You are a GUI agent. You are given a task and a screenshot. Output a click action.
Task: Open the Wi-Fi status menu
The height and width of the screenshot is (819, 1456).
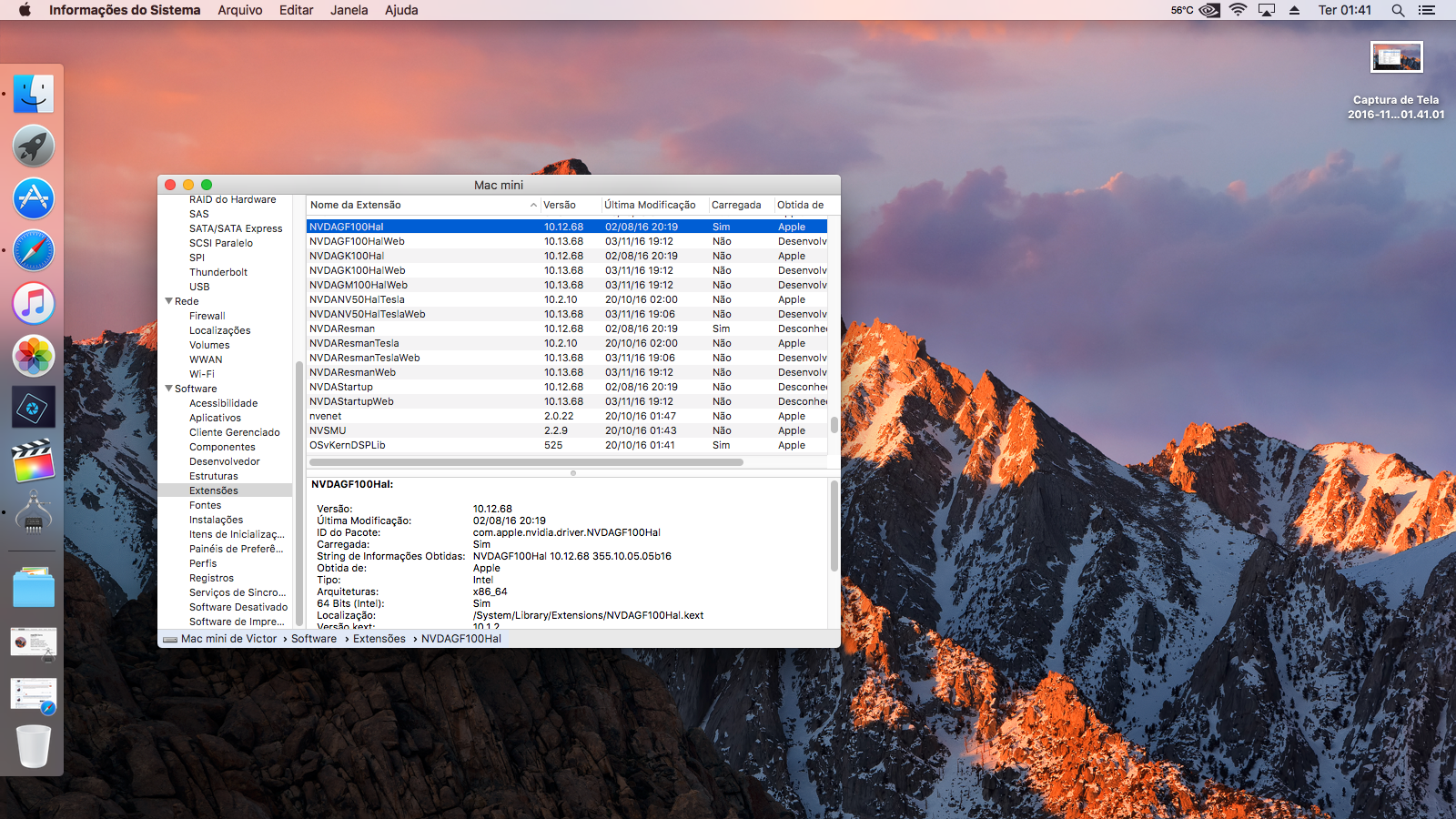pos(1238,10)
